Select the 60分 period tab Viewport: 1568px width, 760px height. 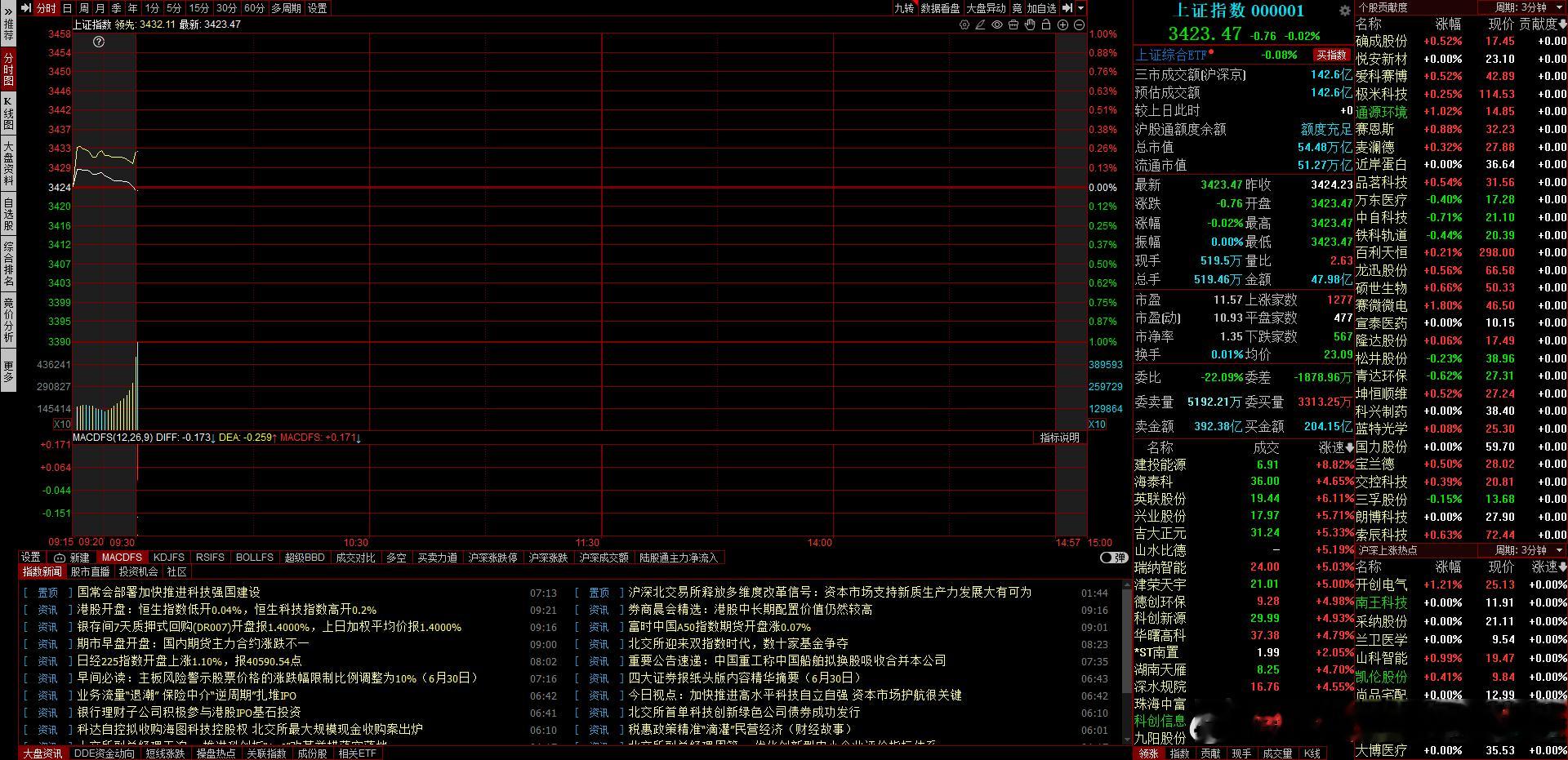click(254, 8)
